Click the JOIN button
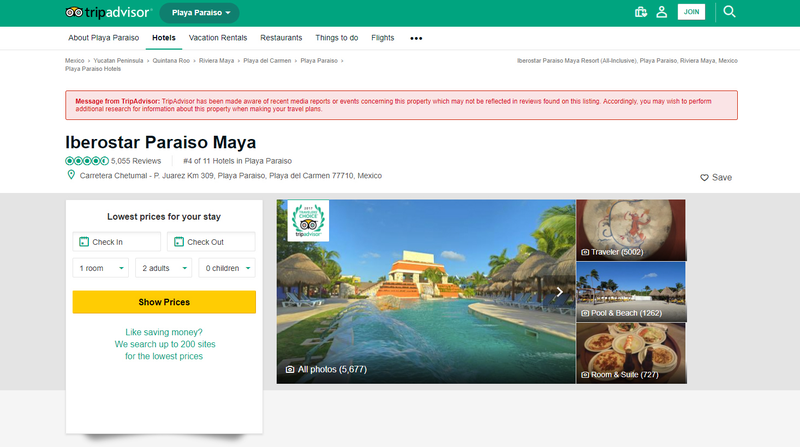 click(691, 12)
